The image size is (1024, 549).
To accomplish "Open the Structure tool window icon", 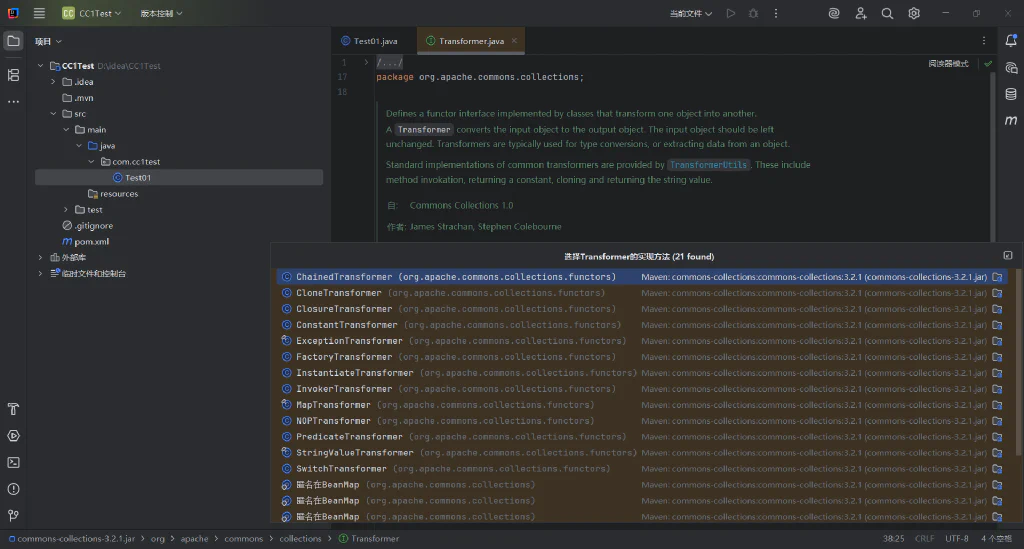I will pos(13,75).
